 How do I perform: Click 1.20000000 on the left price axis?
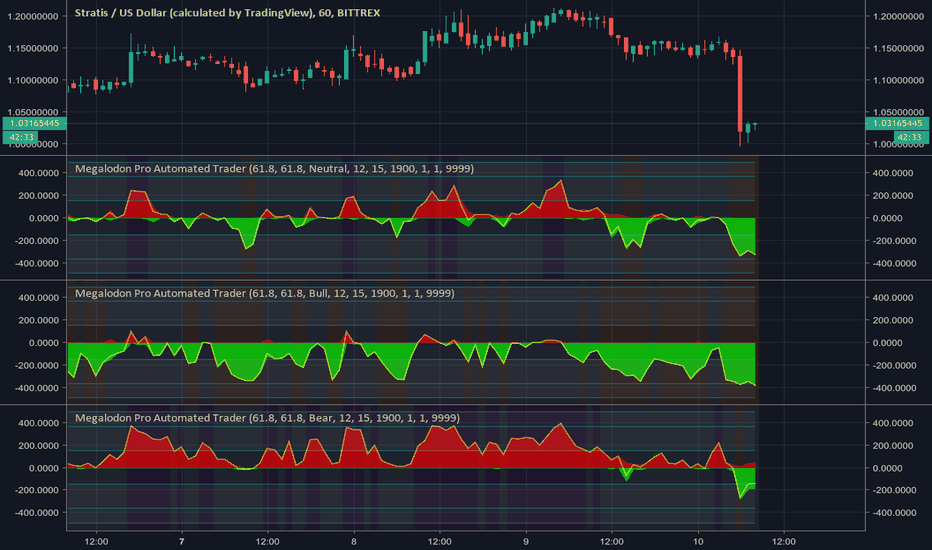coord(33,17)
